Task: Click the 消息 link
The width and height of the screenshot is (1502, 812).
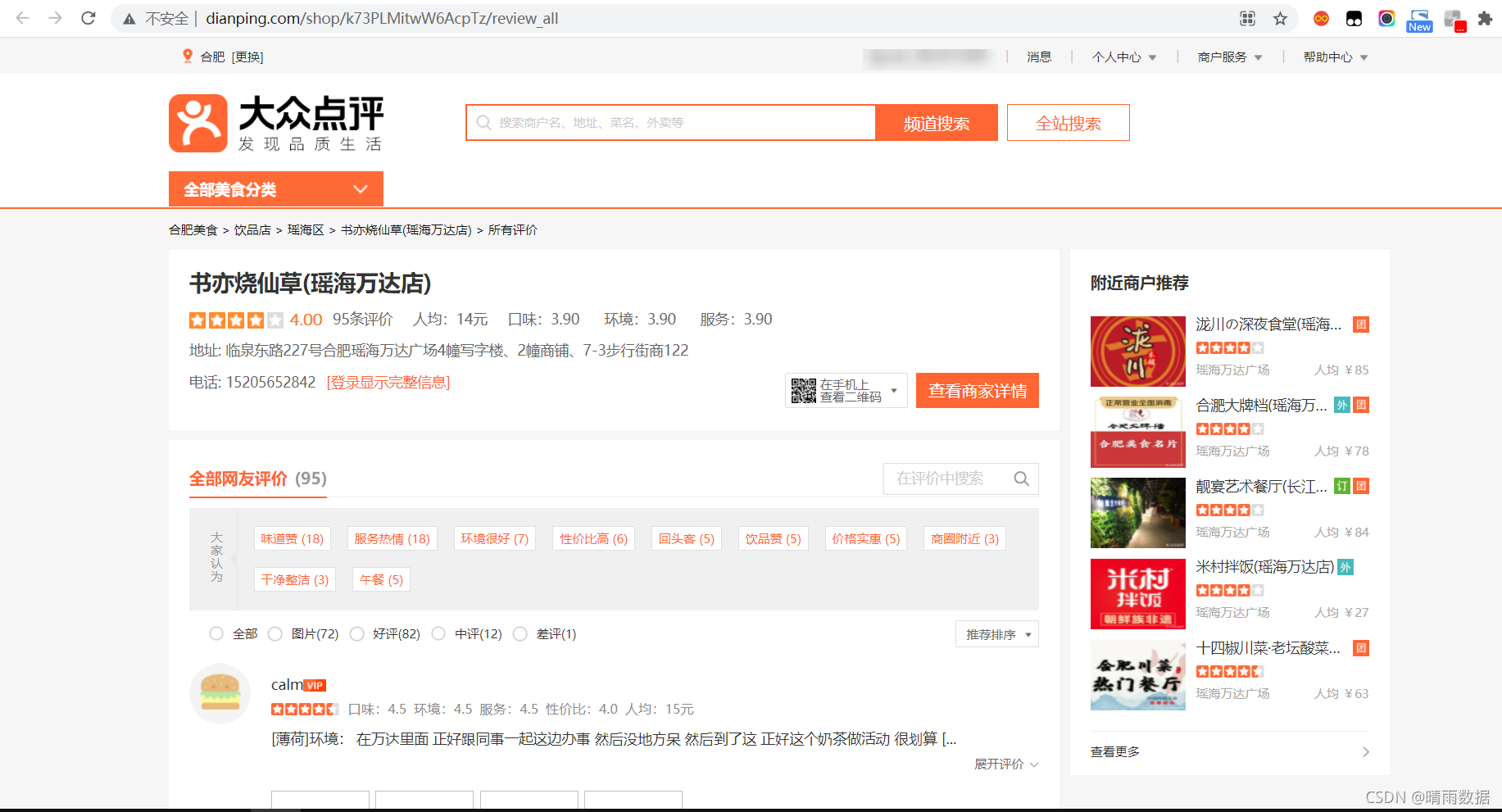Action: tap(1039, 57)
